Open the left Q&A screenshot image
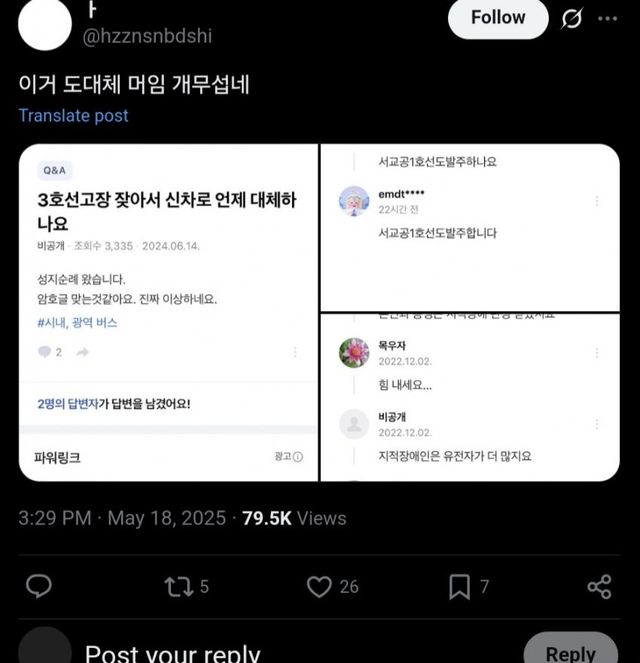The height and width of the screenshot is (663, 640). click(x=168, y=312)
